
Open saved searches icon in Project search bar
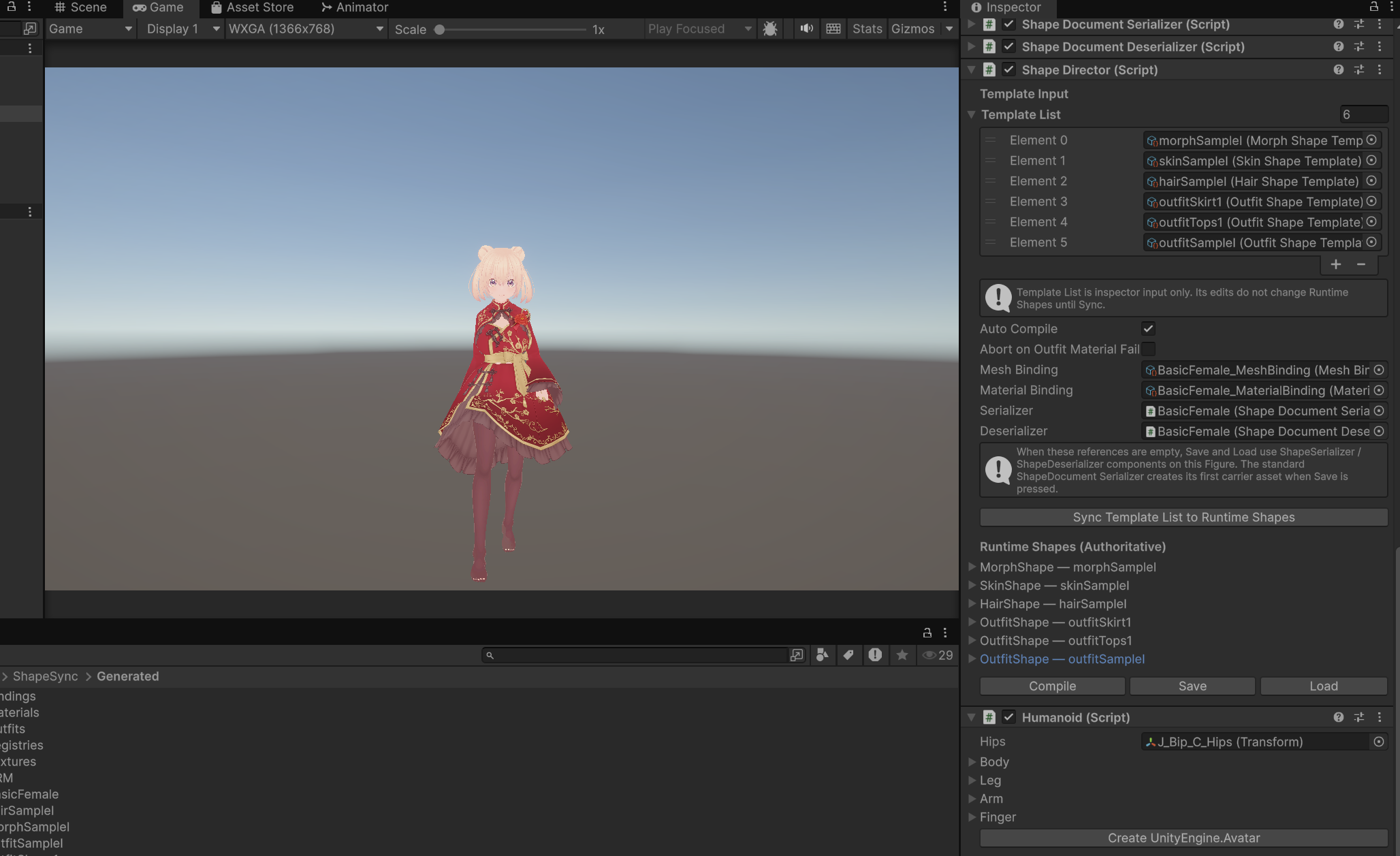click(x=797, y=655)
